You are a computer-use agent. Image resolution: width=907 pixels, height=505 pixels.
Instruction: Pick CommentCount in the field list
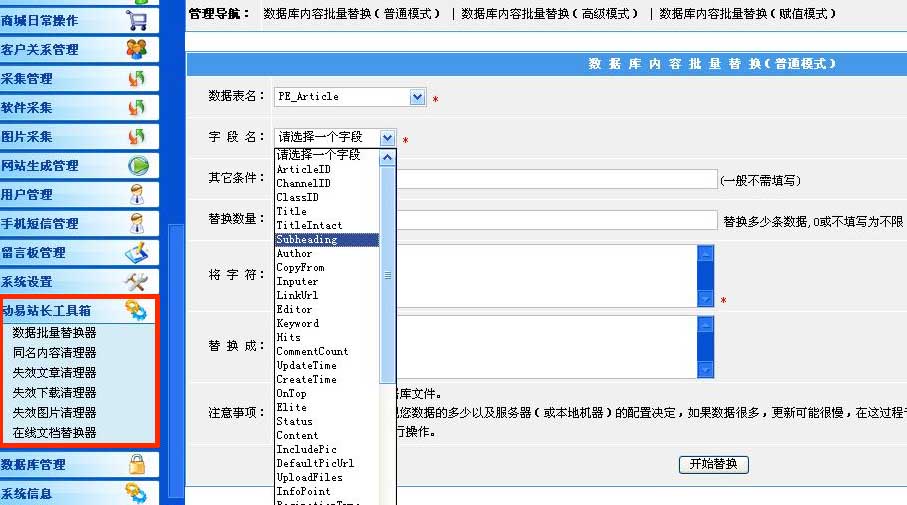pos(327,351)
